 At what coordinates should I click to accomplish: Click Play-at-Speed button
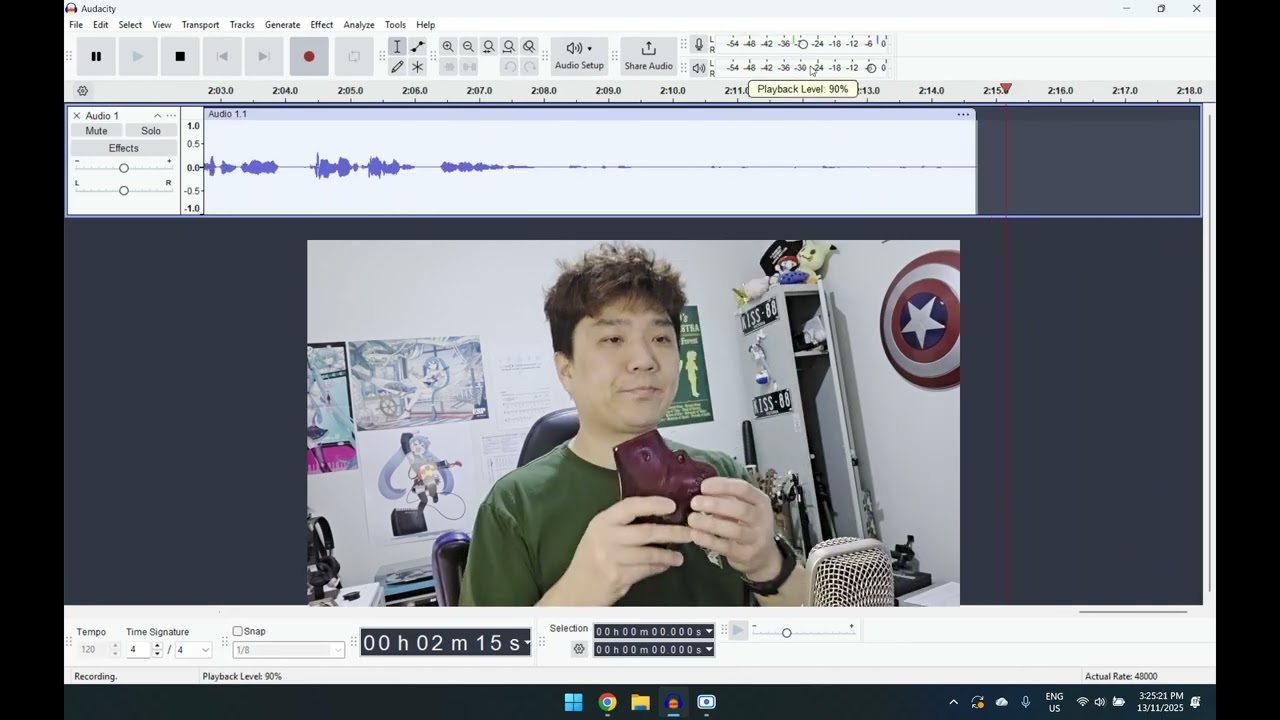coord(738,631)
